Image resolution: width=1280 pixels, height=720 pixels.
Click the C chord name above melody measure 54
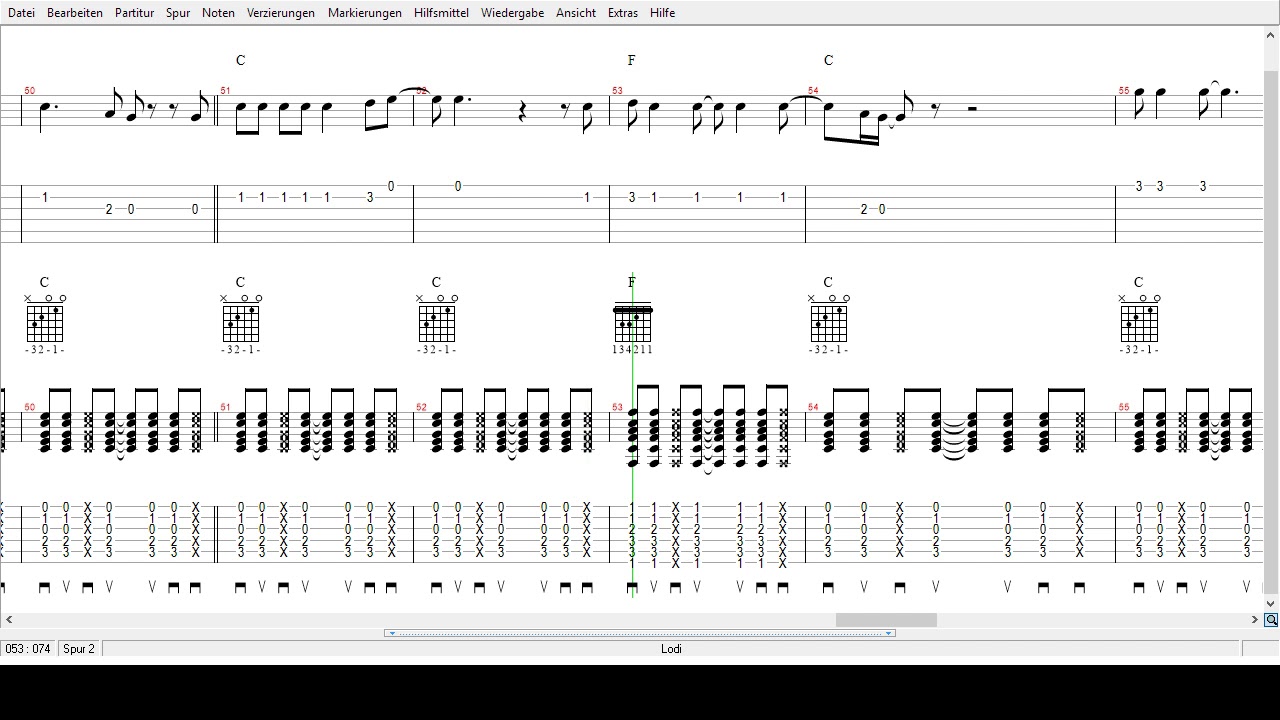tap(828, 60)
